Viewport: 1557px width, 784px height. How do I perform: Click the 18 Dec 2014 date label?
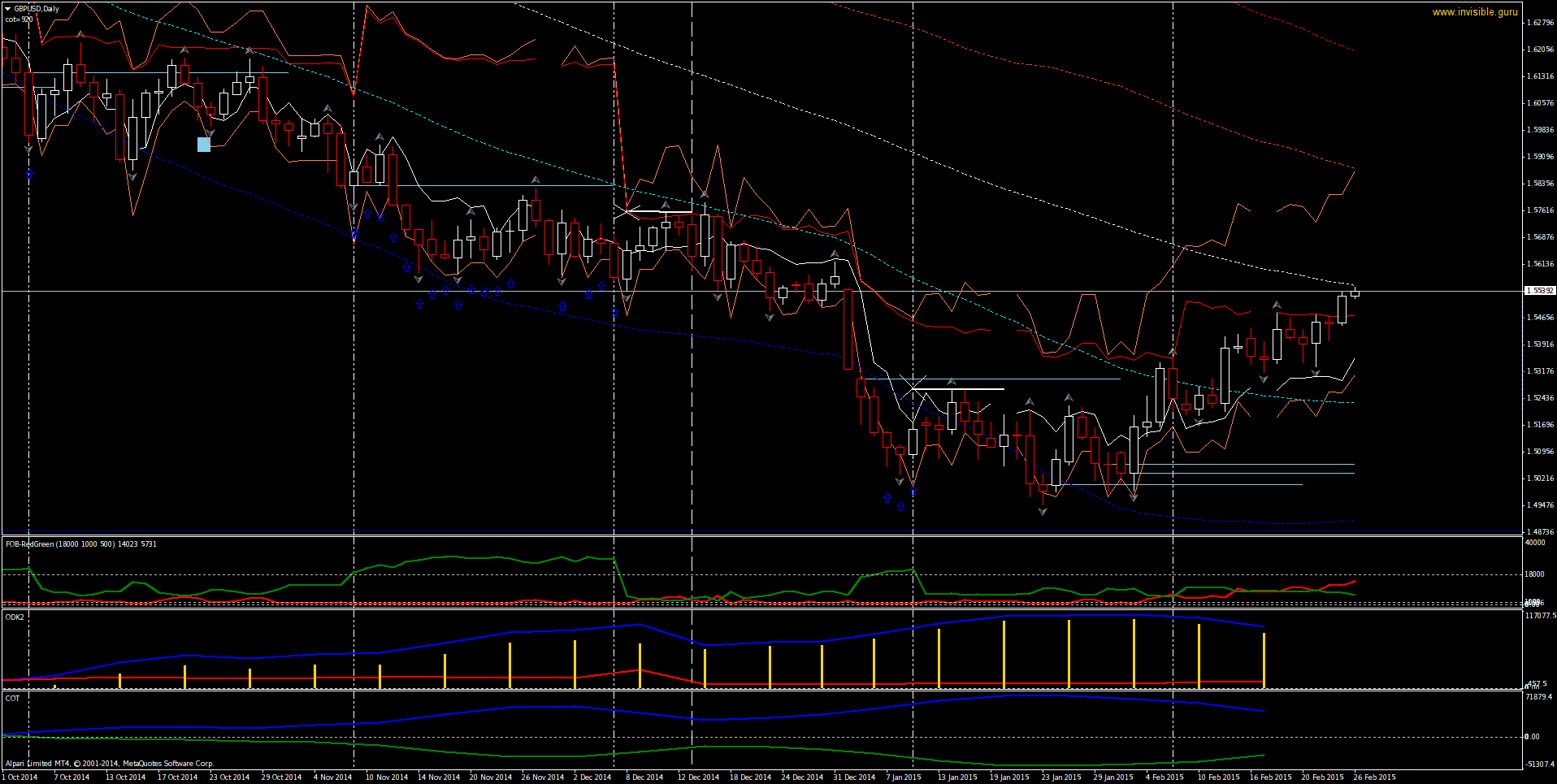[751, 778]
